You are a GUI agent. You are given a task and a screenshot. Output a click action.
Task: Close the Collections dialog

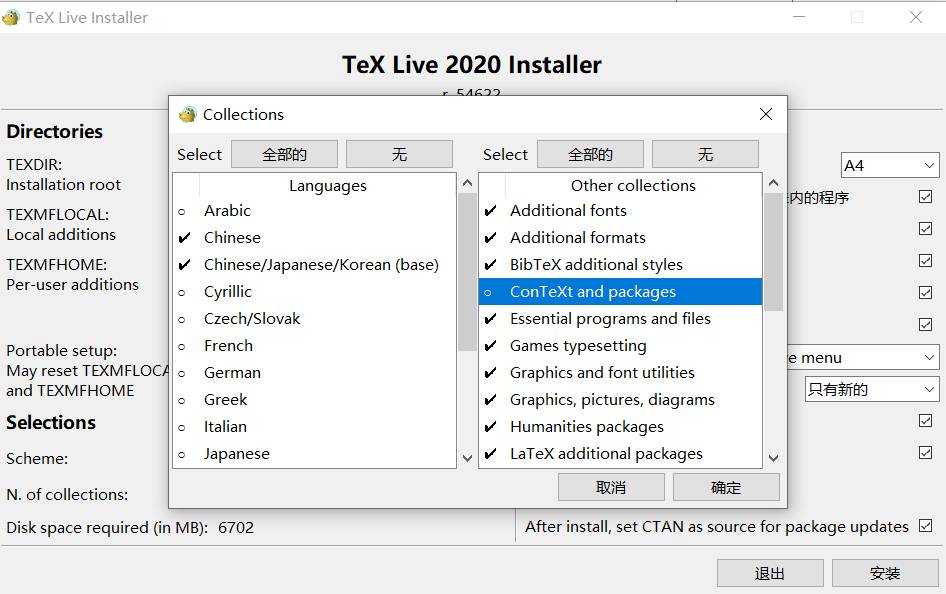click(766, 114)
